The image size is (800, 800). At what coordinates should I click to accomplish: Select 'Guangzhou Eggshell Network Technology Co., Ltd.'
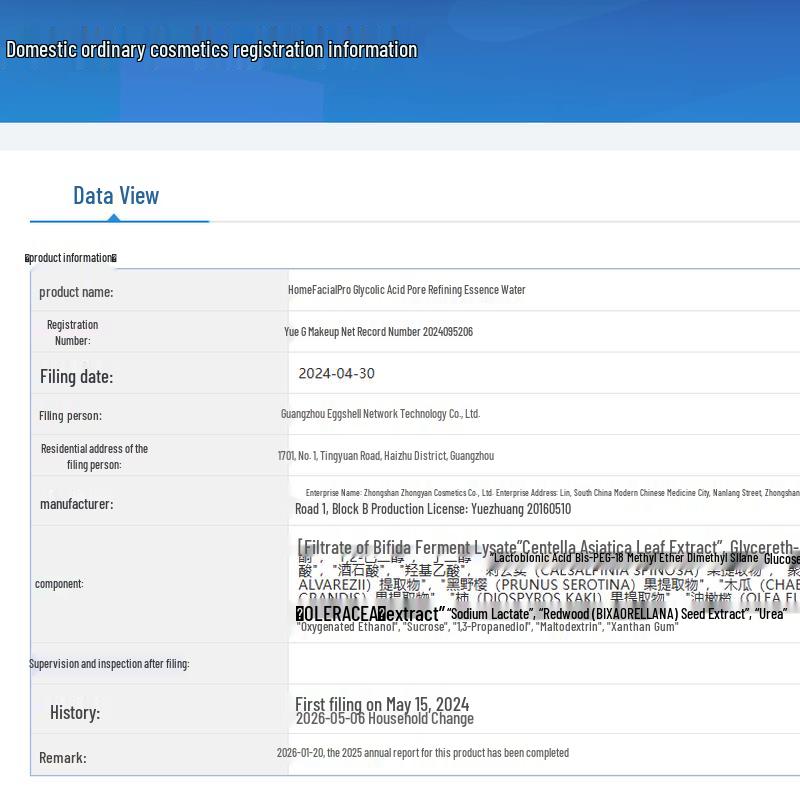pyautogui.click(x=381, y=414)
